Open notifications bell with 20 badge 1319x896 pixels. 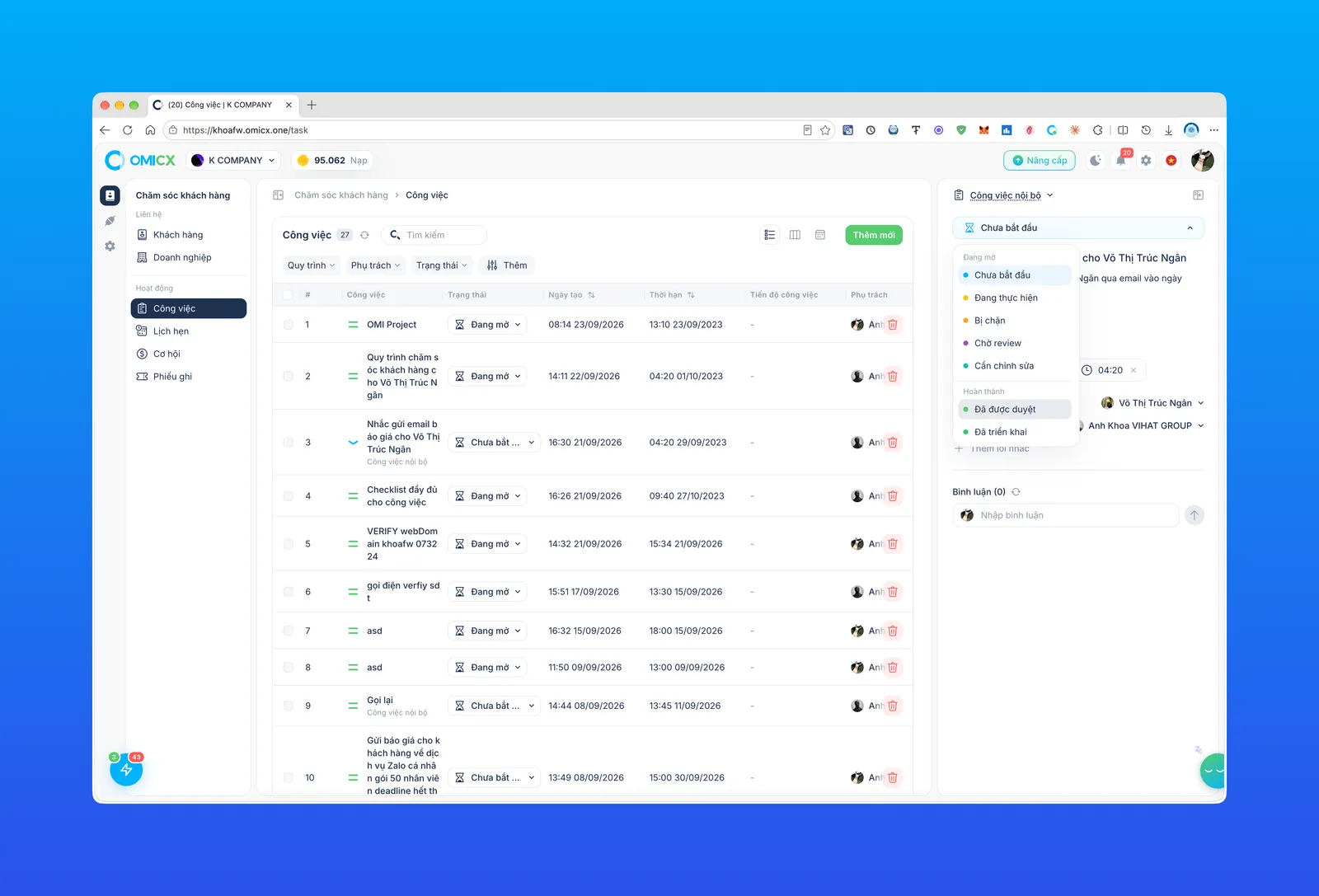[x=1121, y=160]
